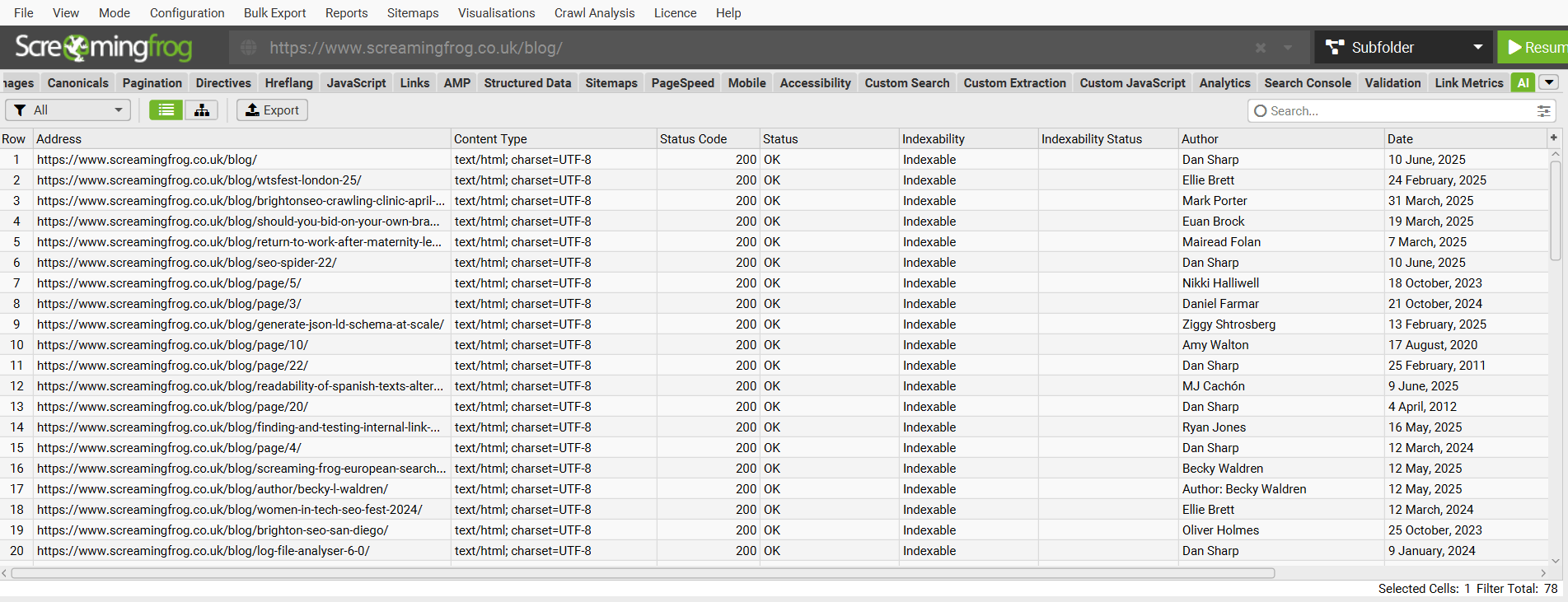Select author cell Oliver Holmes
The height and width of the screenshot is (602, 1568).
(1281, 530)
